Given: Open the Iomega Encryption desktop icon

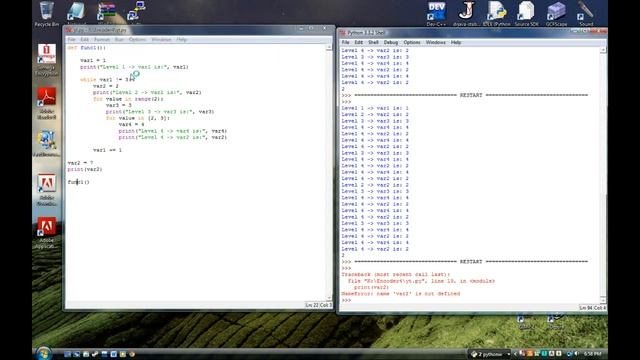Looking at the screenshot, I should (47, 60).
